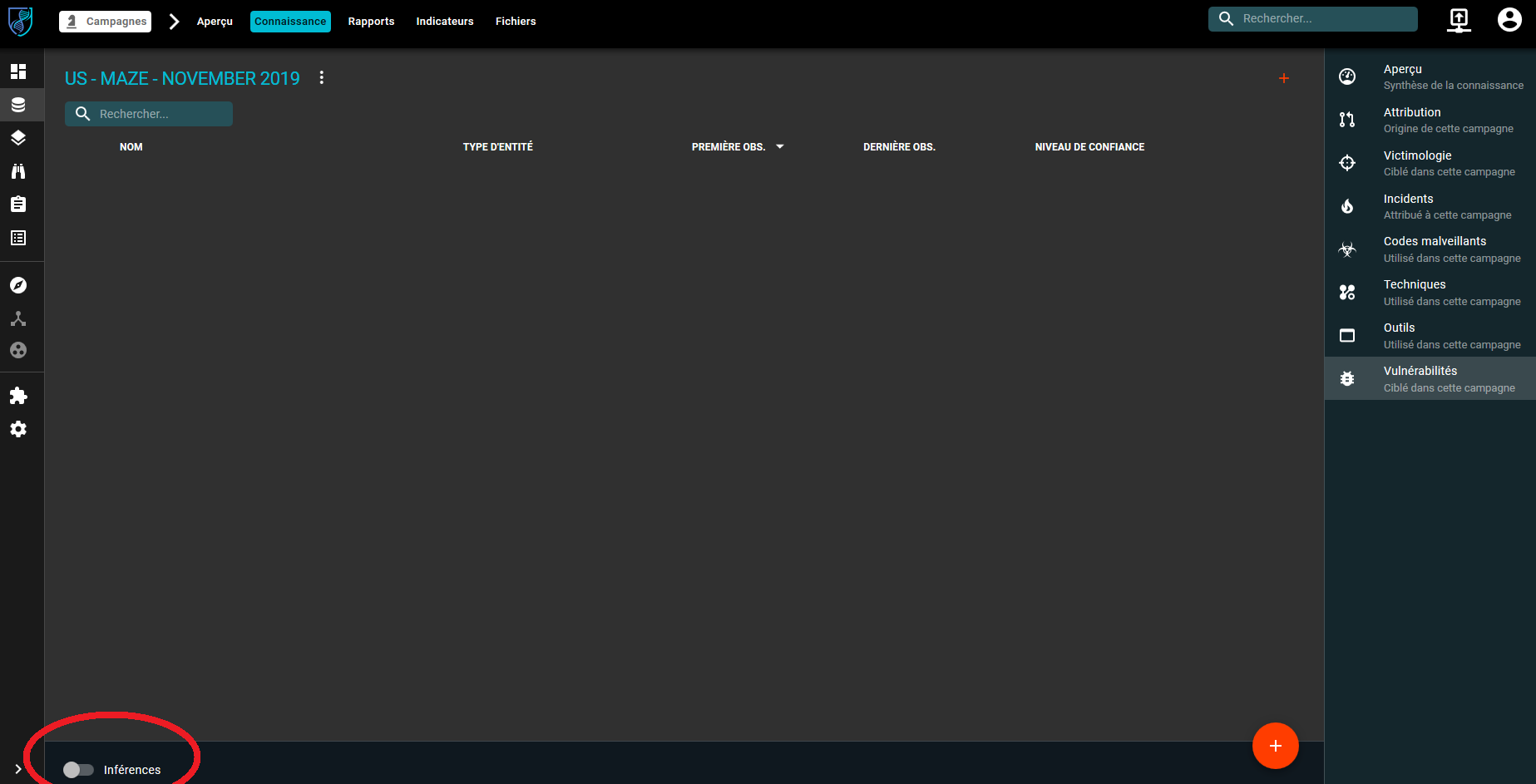The image size is (1536, 784).
Task: Open the Incidents flame icon
Action: click(1348, 205)
